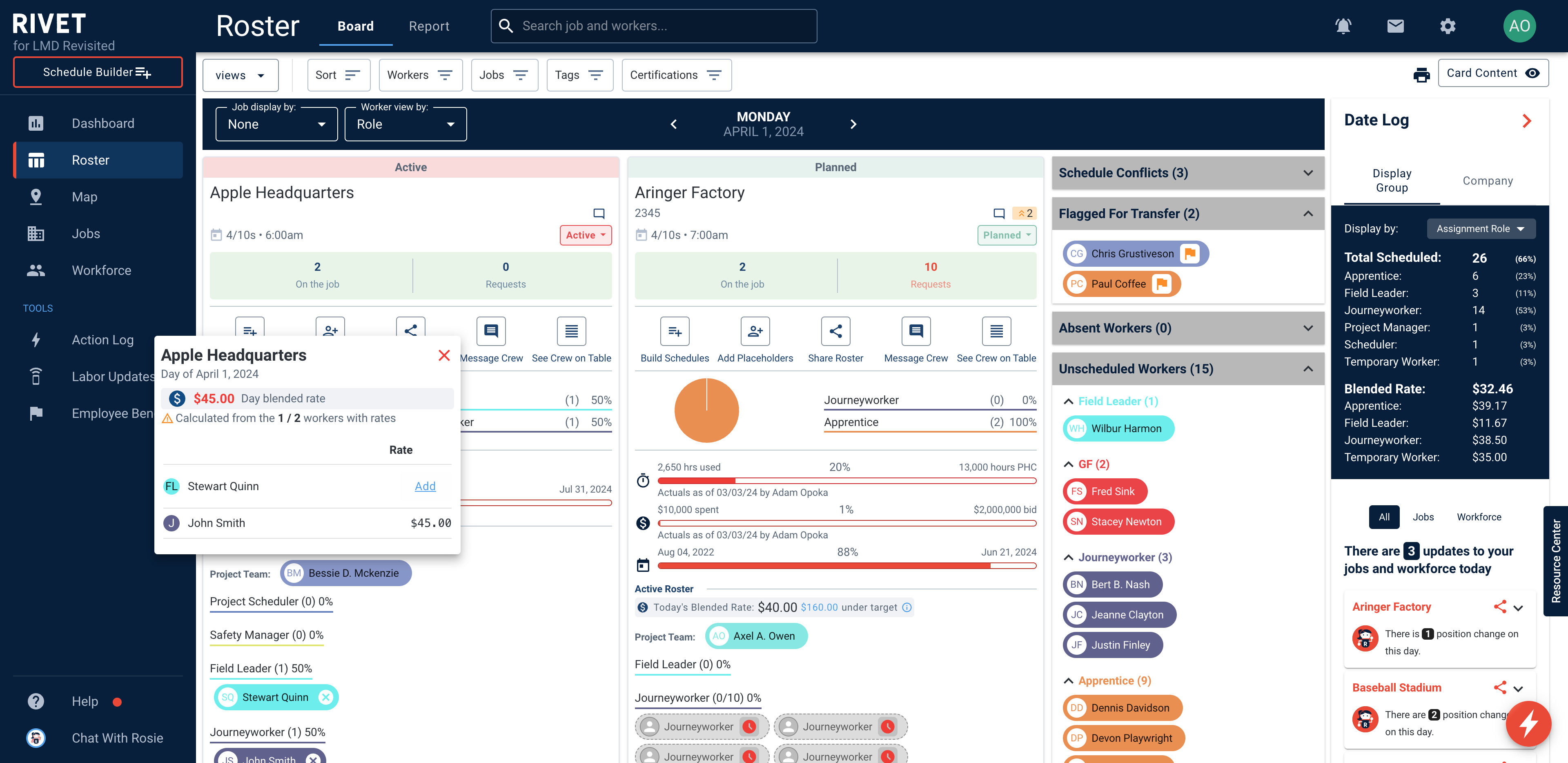Change the Planned status dropdown
The width and height of the screenshot is (1568, 763).
tap(1007, 235)
